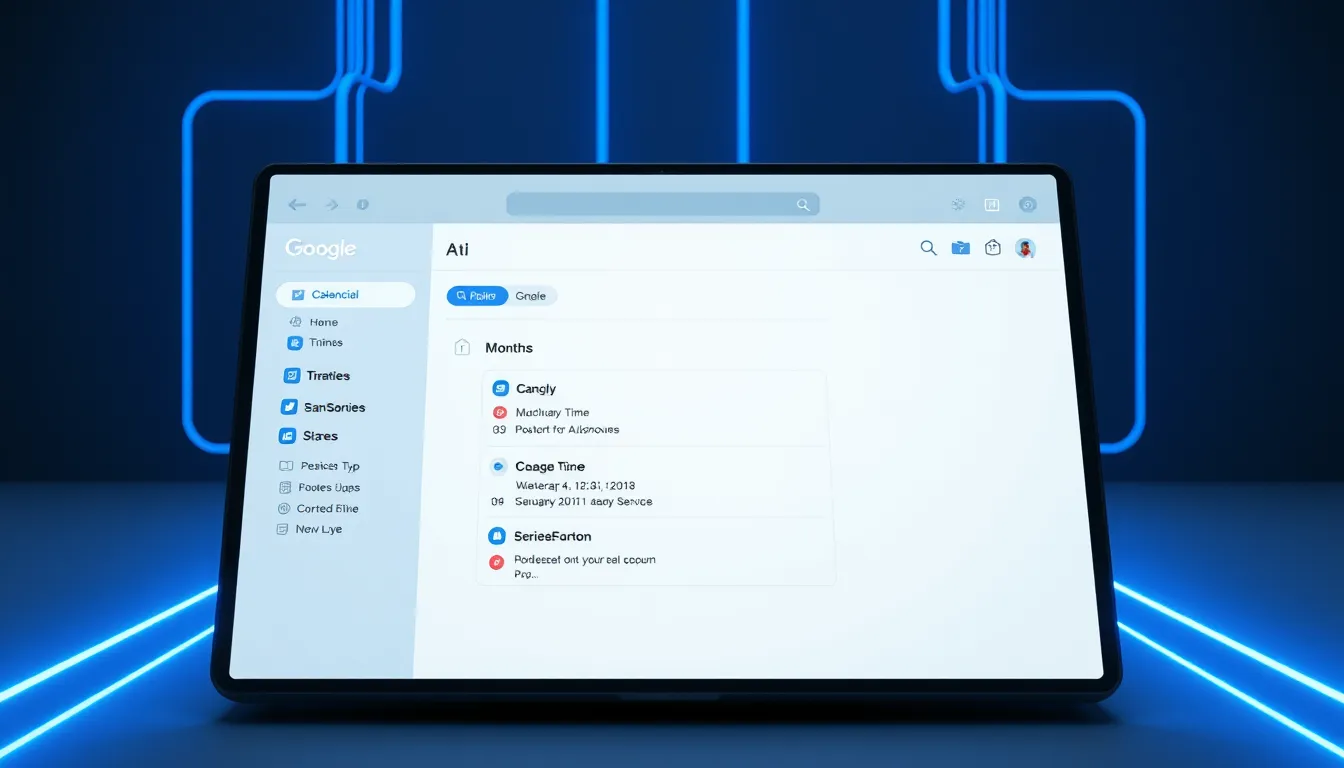Click the blue icon next to Cangly
The height and width of the screenshot is (768, 1344).
[501, 388]
